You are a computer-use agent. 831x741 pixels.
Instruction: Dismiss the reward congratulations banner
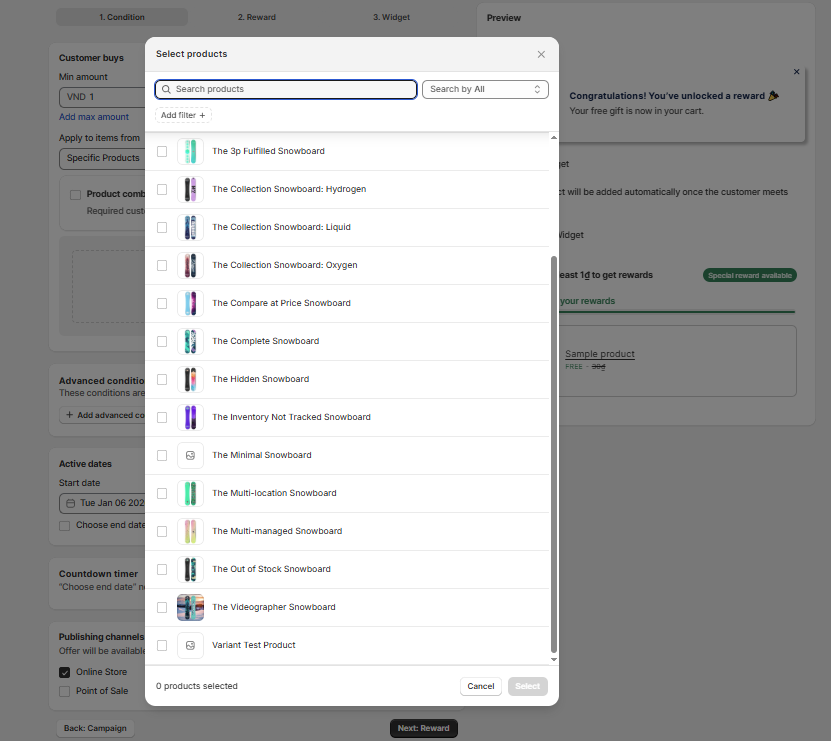coord(796,72)
